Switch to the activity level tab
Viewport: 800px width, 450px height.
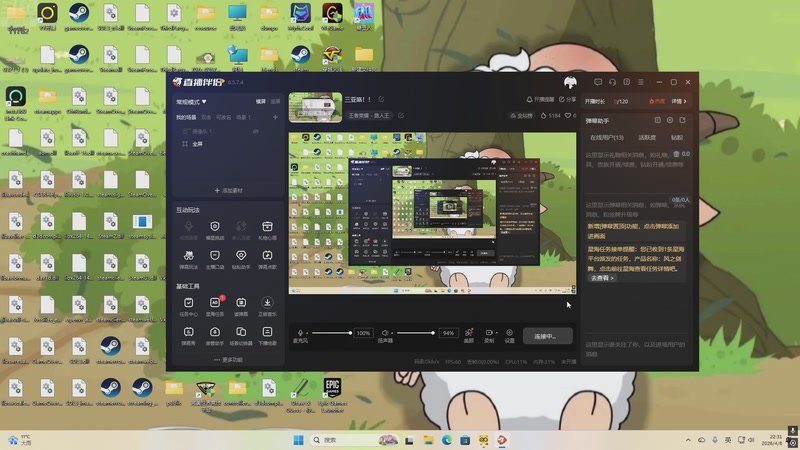tap(647, 137)
